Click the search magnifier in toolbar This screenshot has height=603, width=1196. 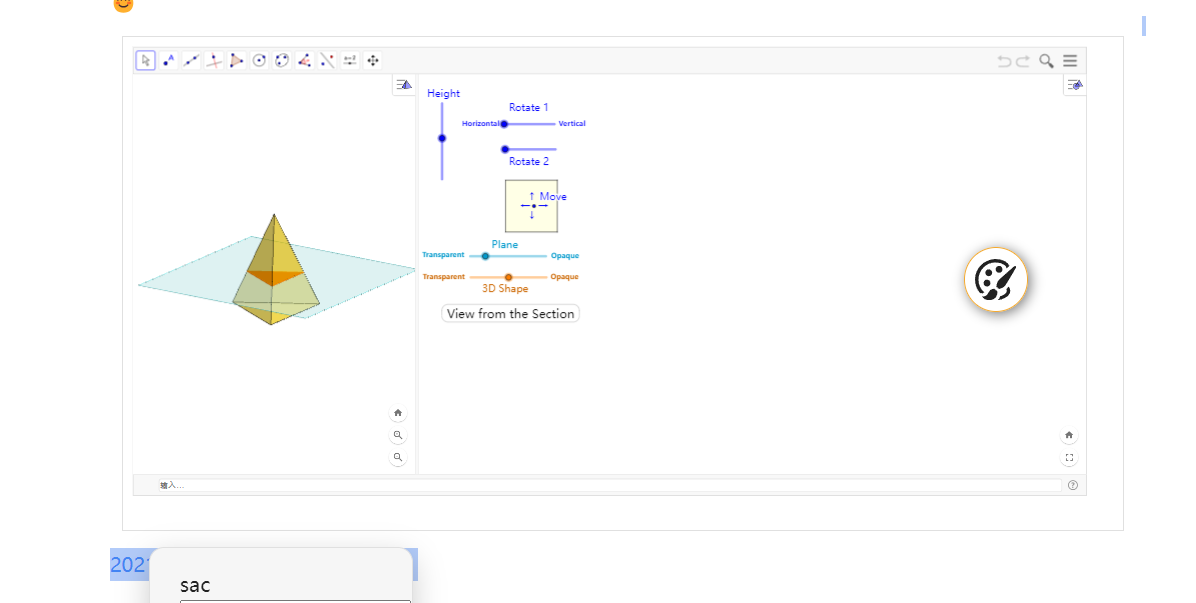pyautogui.click(x=1046, y=60)
